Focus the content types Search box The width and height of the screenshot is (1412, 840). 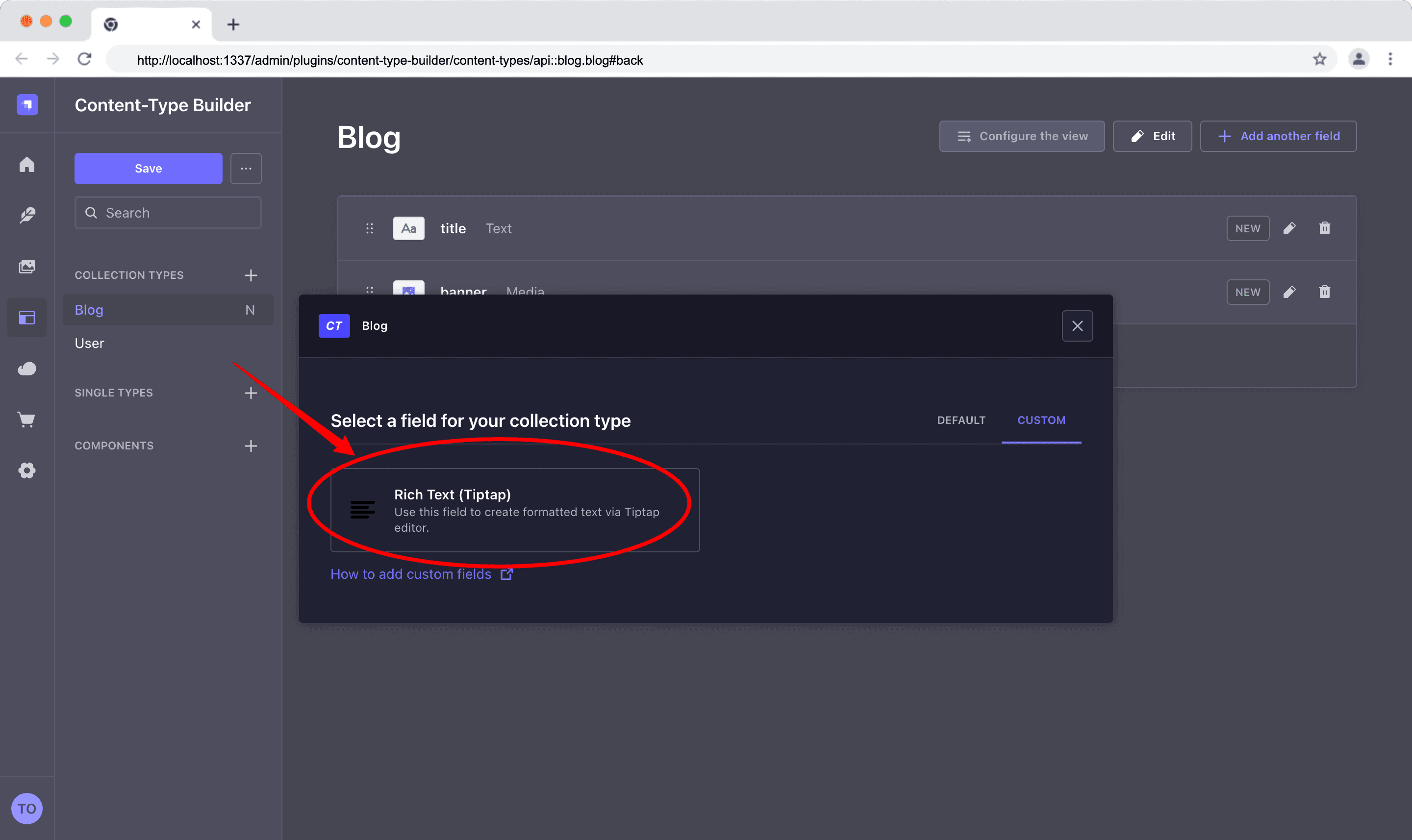pyautogui.click(x=168, y=213)
